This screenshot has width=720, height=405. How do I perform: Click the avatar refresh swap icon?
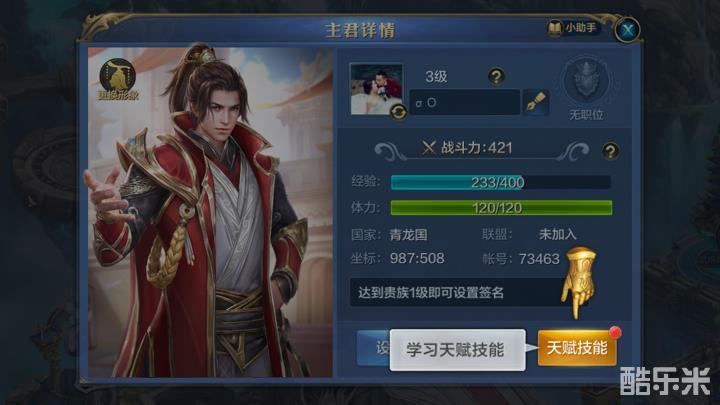pyautogui.click(x=399, y=112)
